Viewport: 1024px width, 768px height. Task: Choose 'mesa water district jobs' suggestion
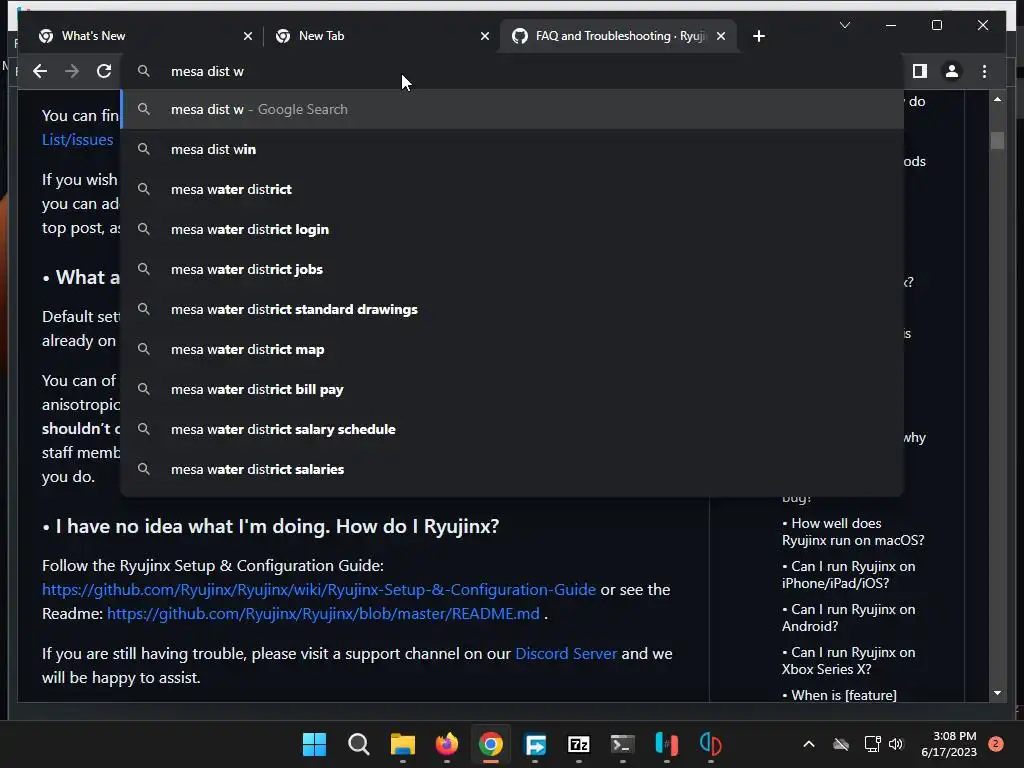[513, 269]
